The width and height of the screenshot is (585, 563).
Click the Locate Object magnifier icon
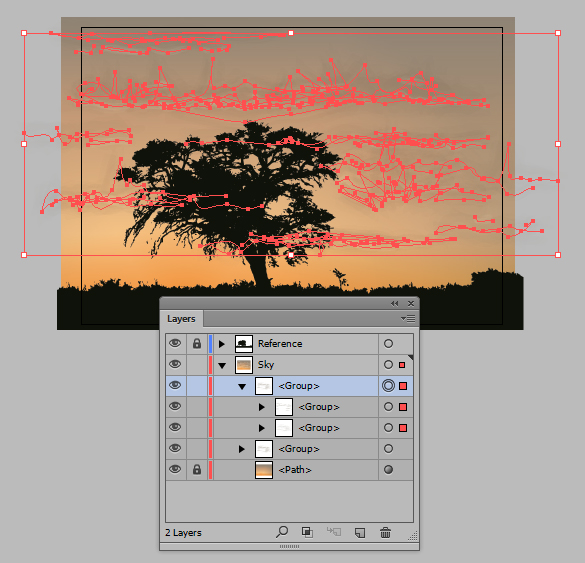pyautogui.click(x=282, y=532)
